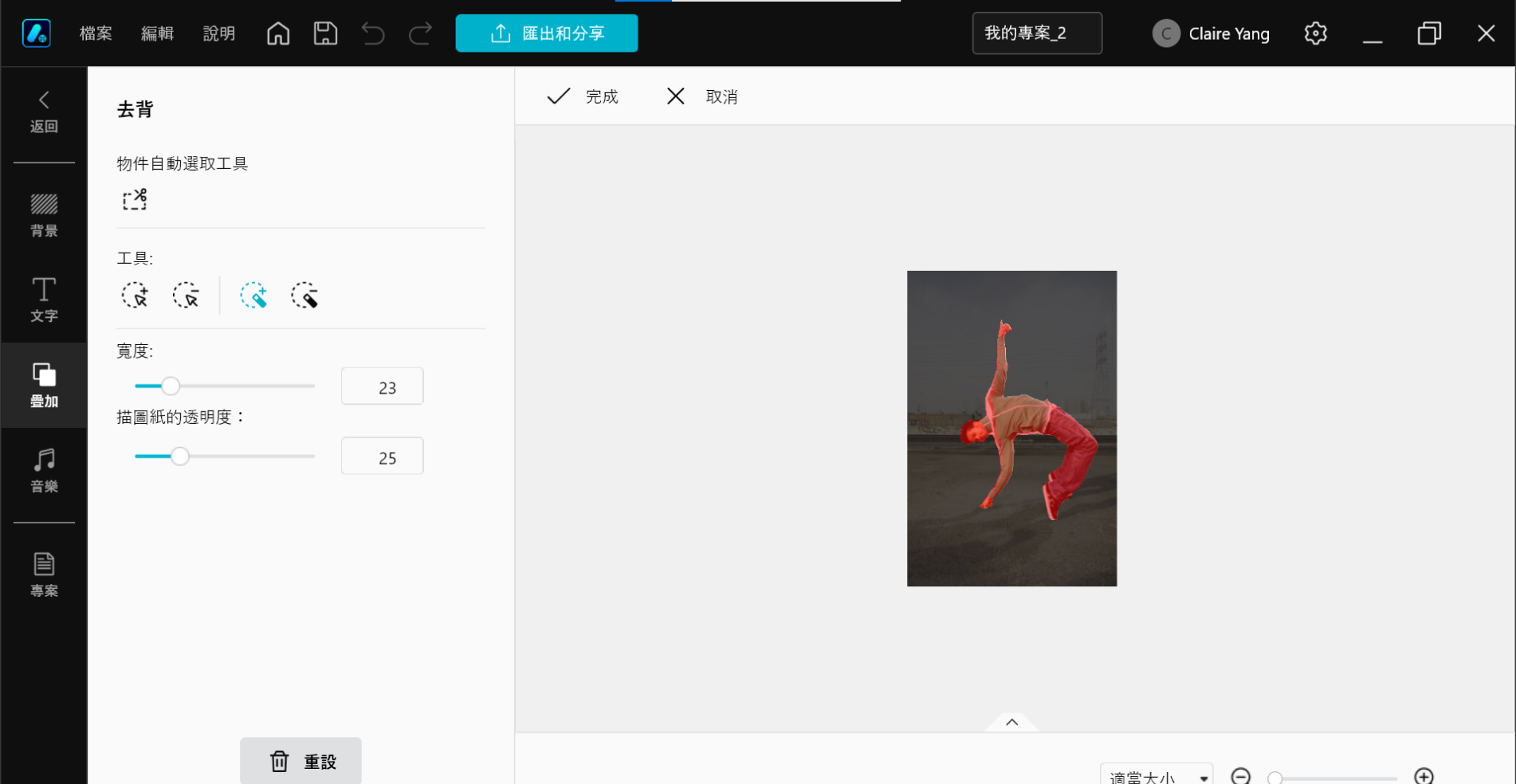
Task: Open the 編輯 edit menu
Action: pyautogui.click(x=157, y=33)
